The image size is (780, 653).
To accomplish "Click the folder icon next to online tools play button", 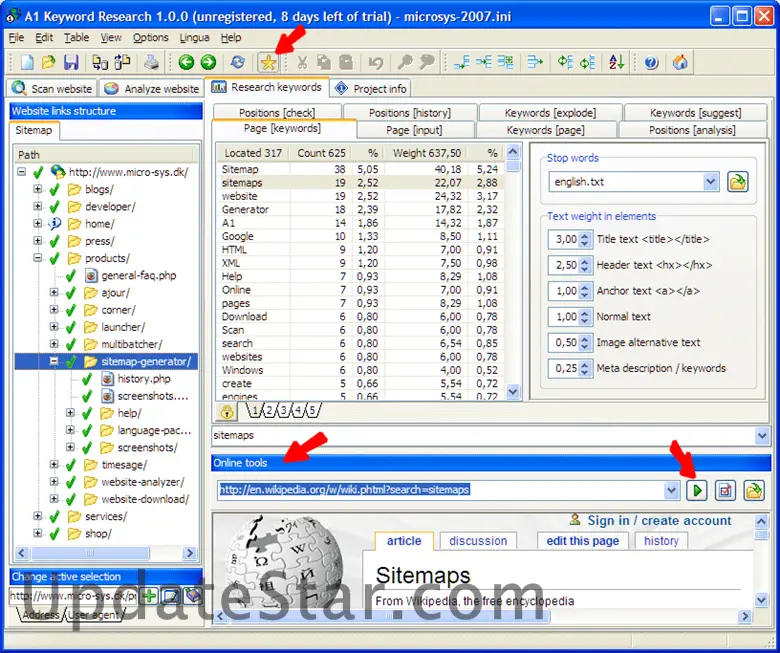I will coord(754,491).
